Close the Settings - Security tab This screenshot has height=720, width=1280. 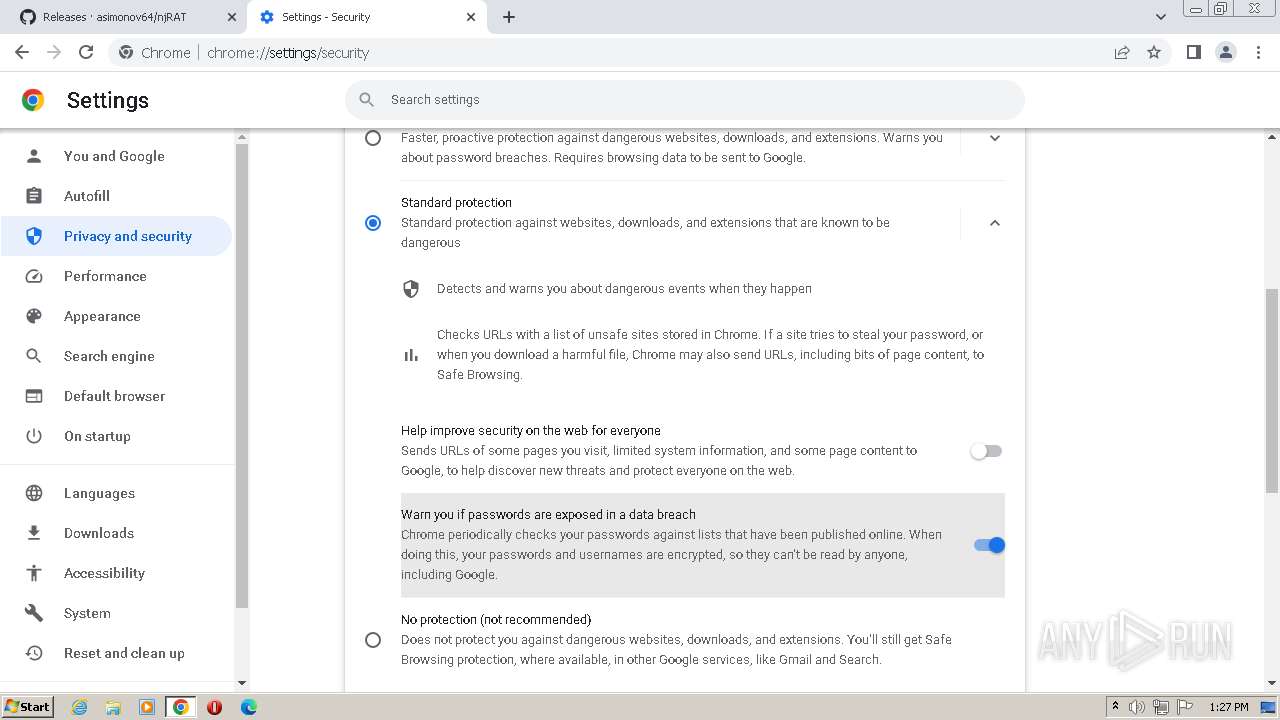(x=471, y=17)
